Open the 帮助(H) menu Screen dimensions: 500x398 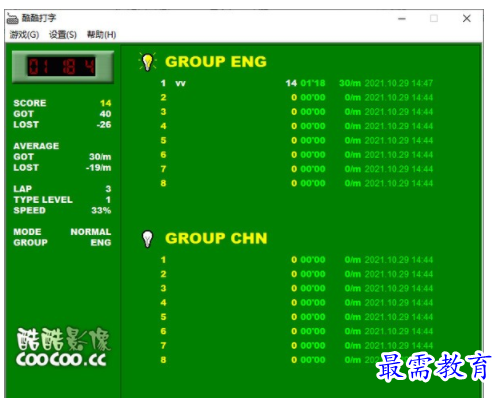[x=101, y=35]
